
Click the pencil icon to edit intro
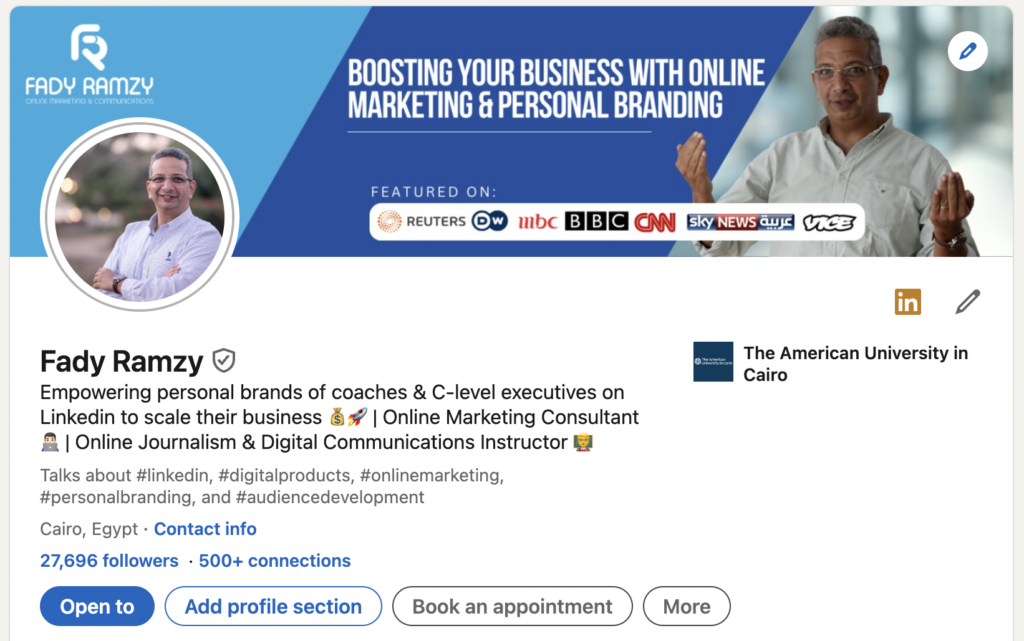tap(968, 302)
